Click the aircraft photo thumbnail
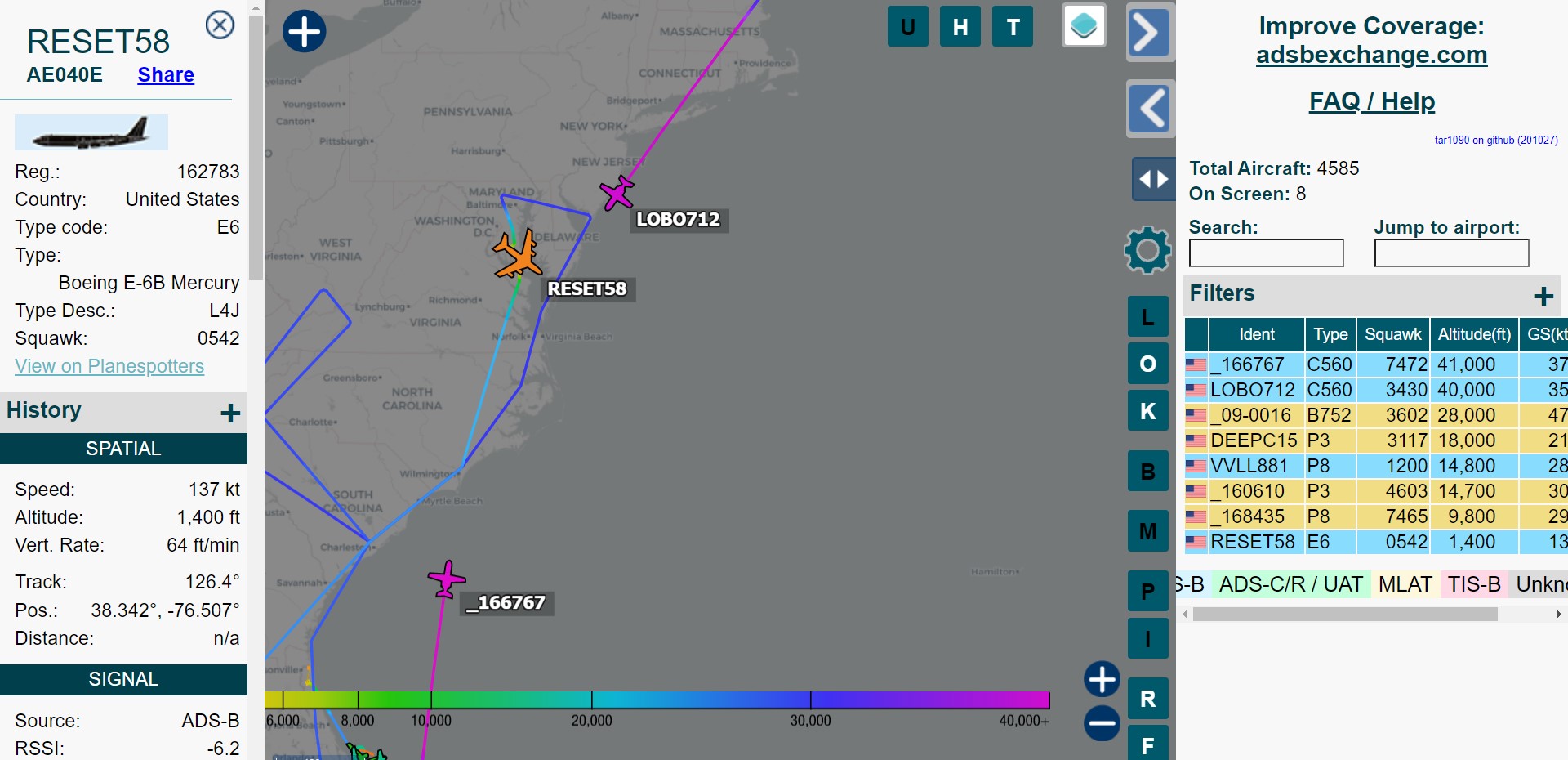Viewport: 1568px width, 760px height. [x=91, y=132]
